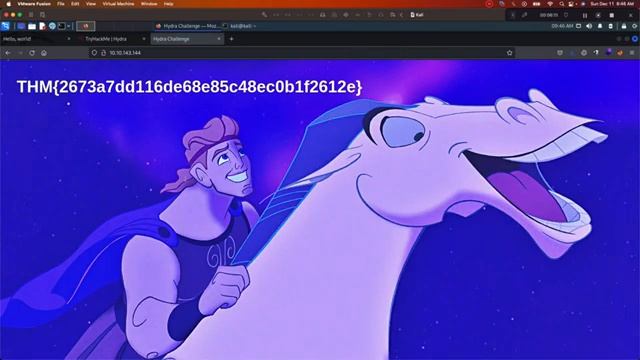Open the text editor launcher in Kali panel
The height and width of the screenshot is (360, 640).
pos(42,26)
